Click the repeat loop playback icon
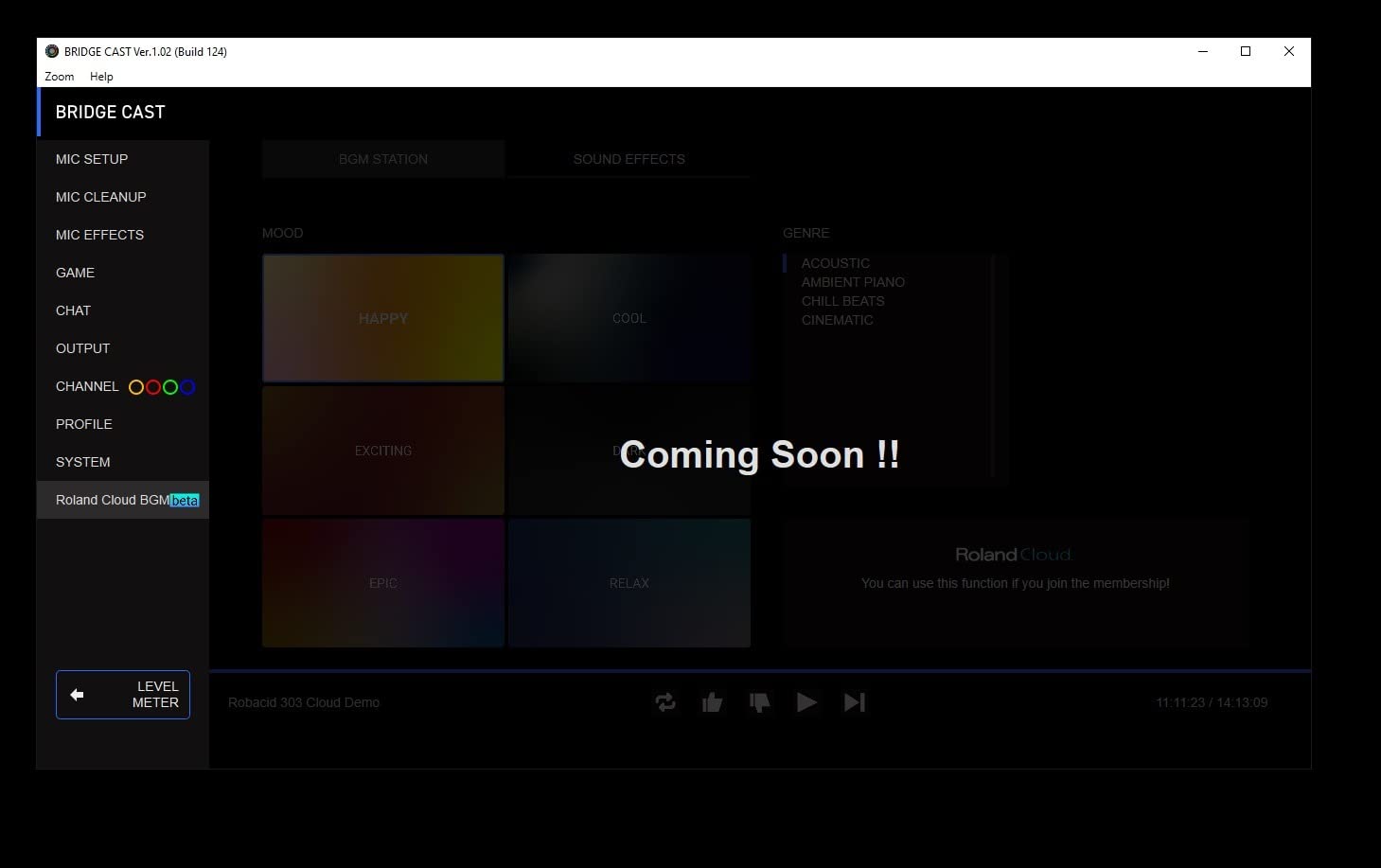 (x=665, y=702)
